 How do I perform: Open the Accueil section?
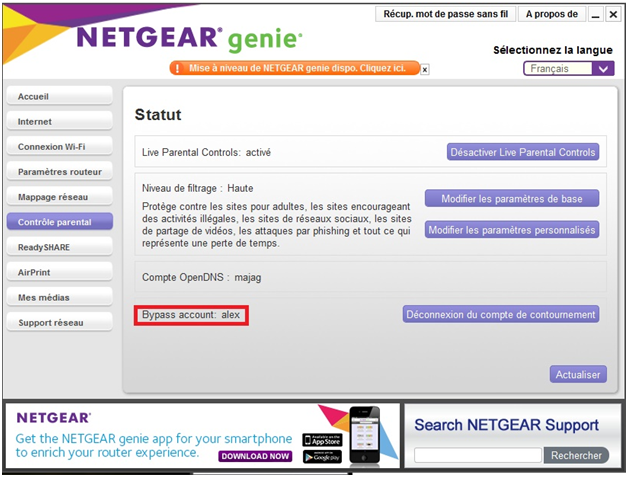[60, 97]
